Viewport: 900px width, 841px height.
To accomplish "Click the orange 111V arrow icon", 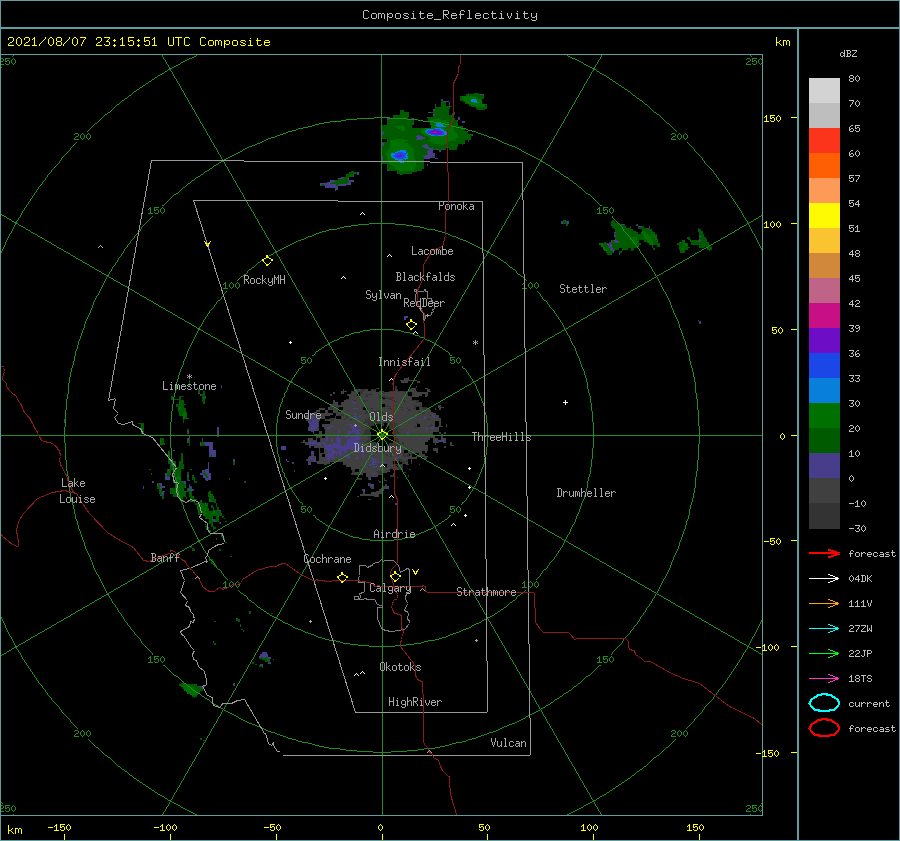I will click(x=824, y=603).
